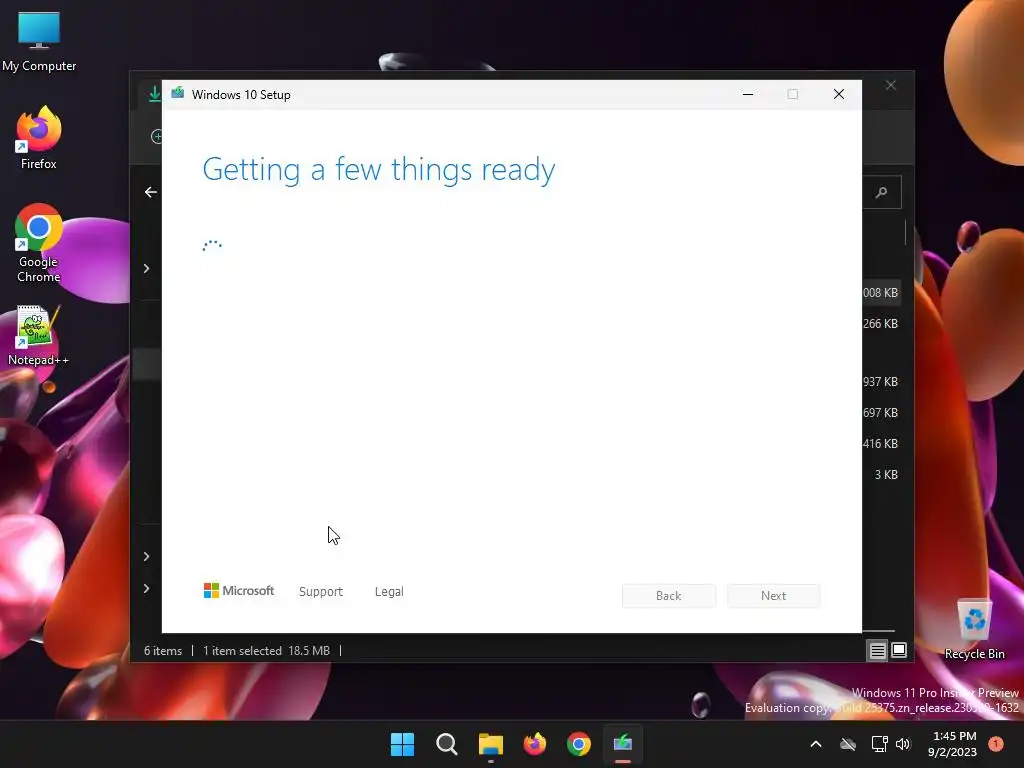Go back using File Explorer's back arrow

[x=151, y=192]
